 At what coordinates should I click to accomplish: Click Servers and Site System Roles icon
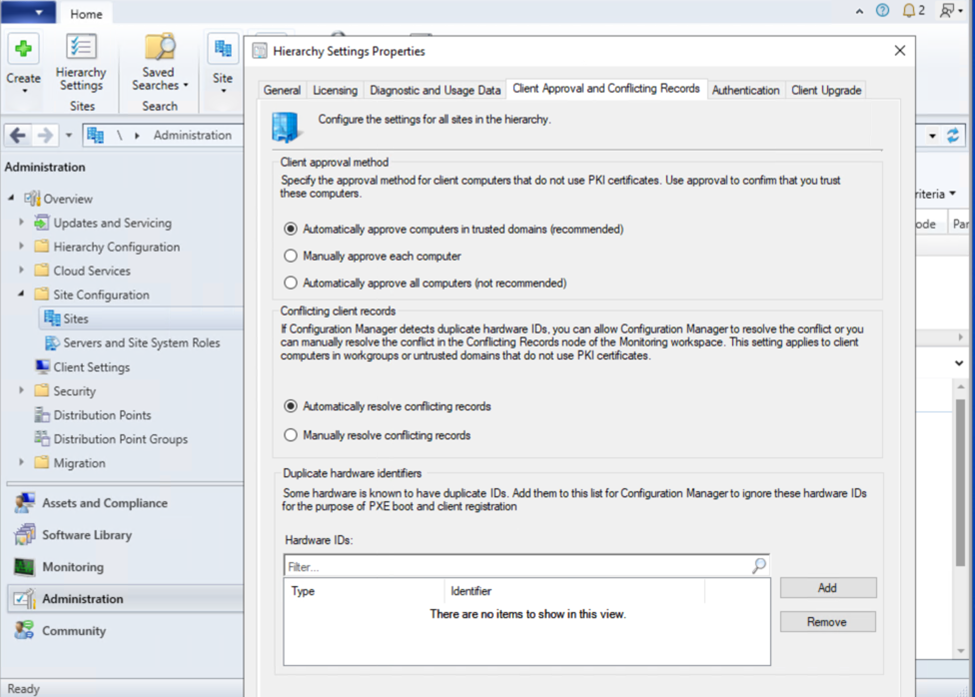click(x=52, y=343)
